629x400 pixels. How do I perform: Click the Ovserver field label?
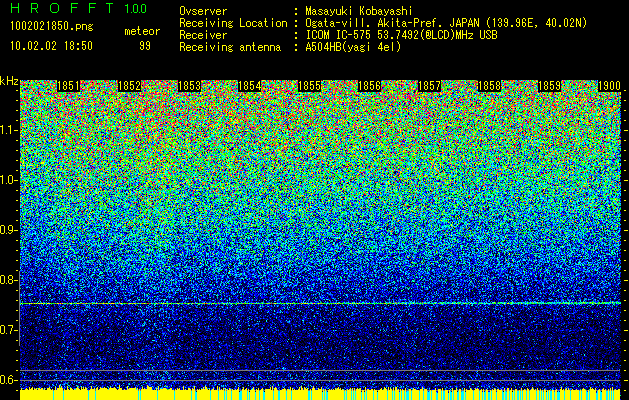(203, 11)
